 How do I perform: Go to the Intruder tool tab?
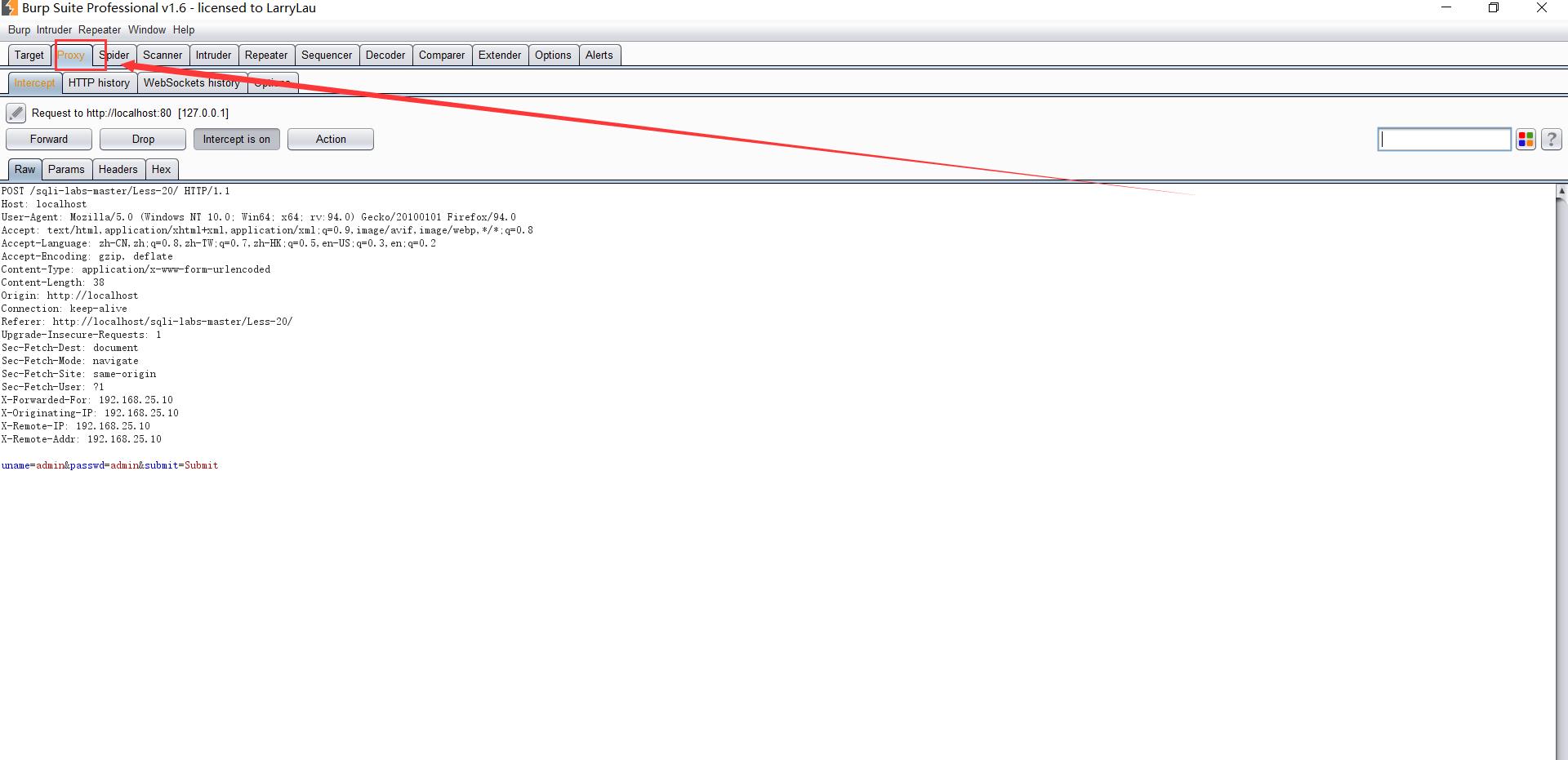[214, 56]
